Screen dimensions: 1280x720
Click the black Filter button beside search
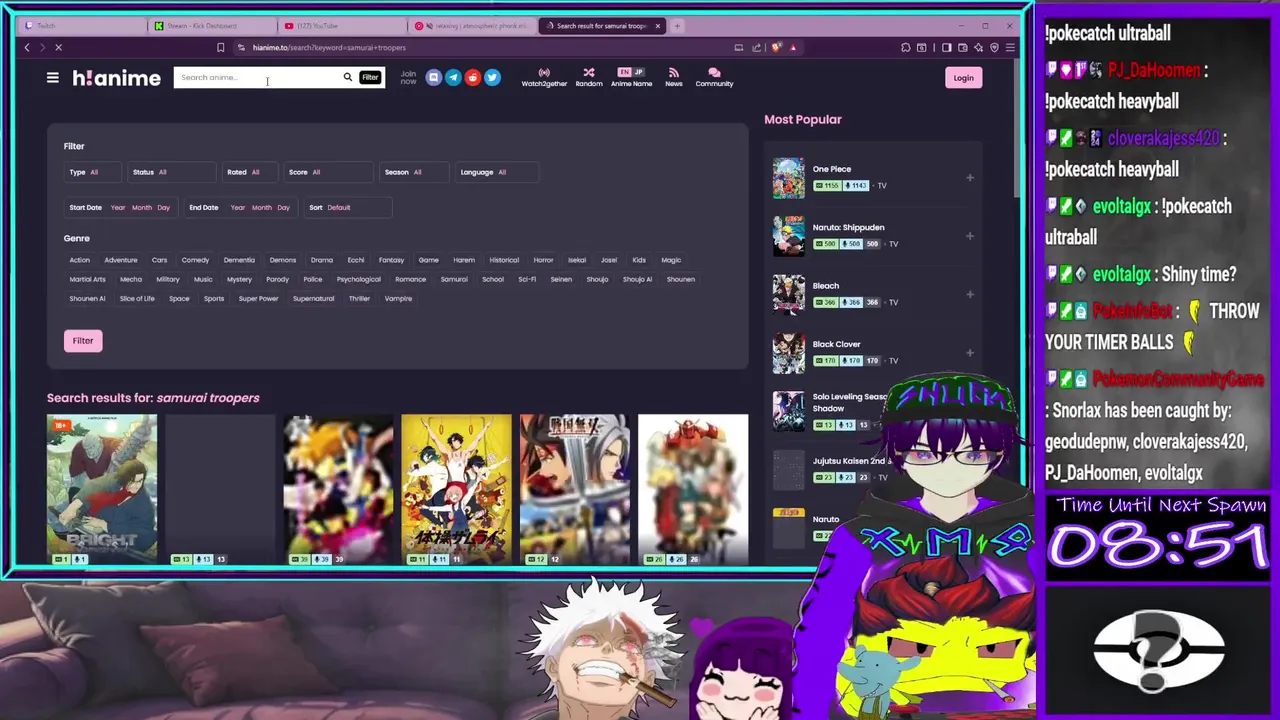coord(370,77)
